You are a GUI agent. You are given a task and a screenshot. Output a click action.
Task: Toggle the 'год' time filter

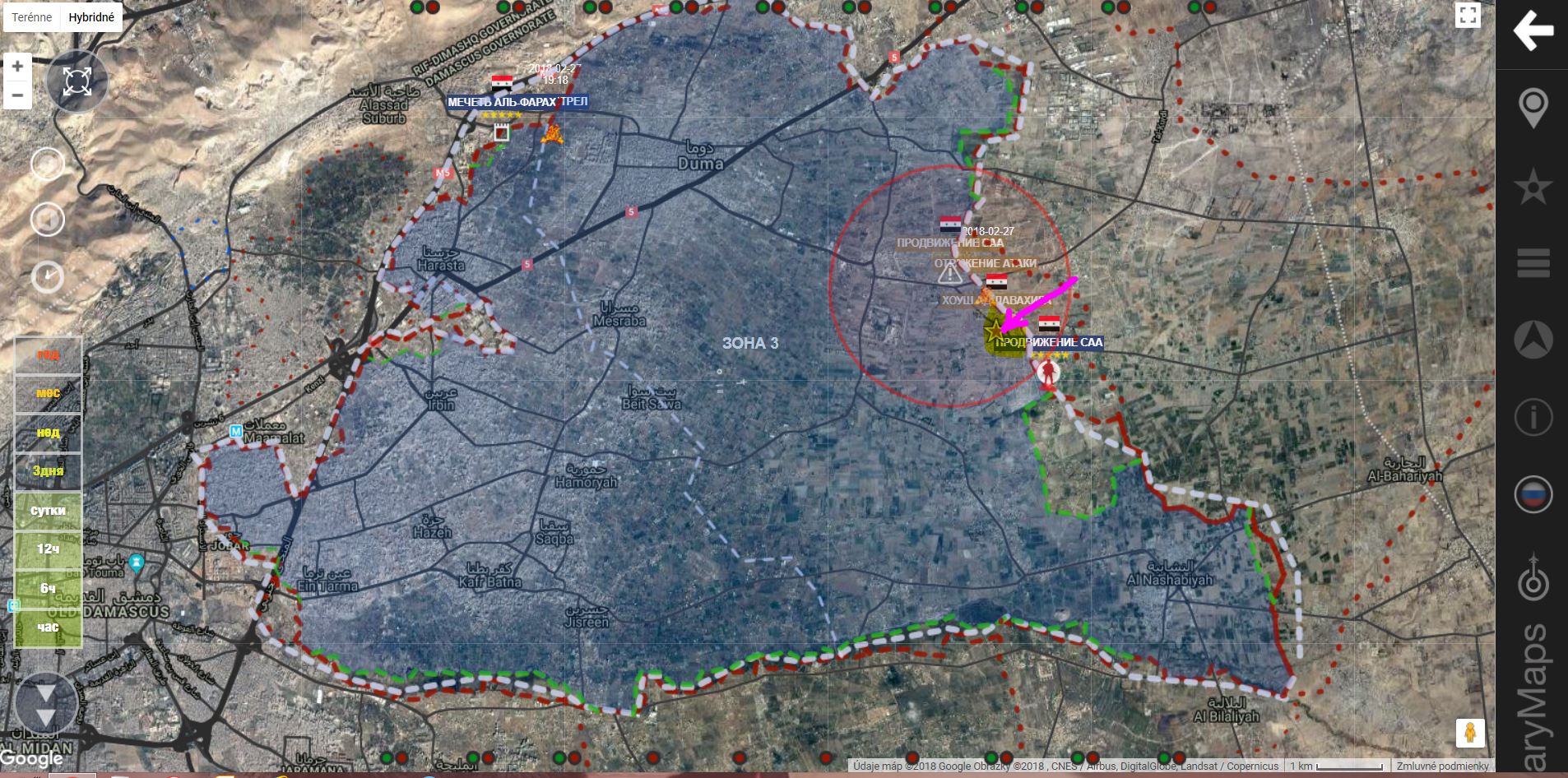(x=48, y=355)
